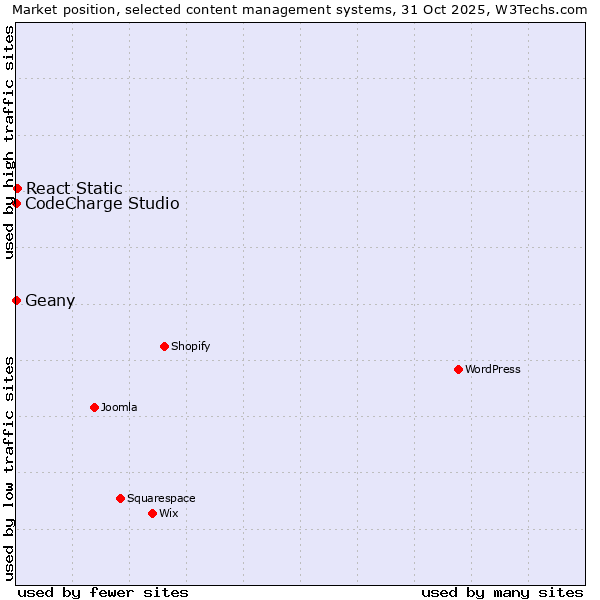Select the Wix red diamond marker

pos(152,513)
